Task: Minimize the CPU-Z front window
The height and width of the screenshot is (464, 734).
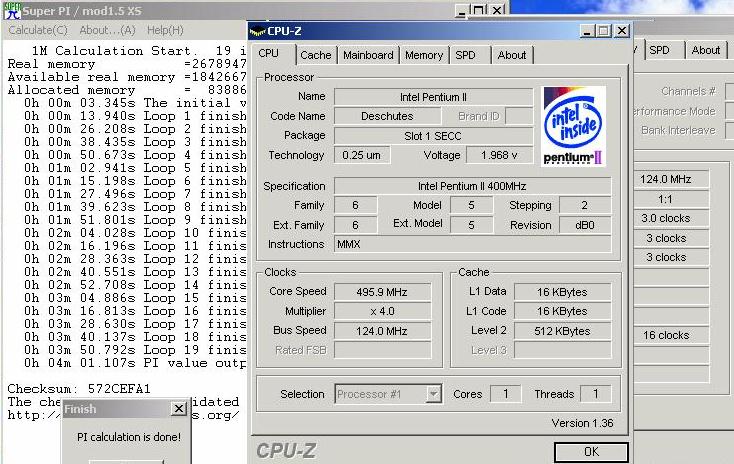Action: [x=587, y=31]
